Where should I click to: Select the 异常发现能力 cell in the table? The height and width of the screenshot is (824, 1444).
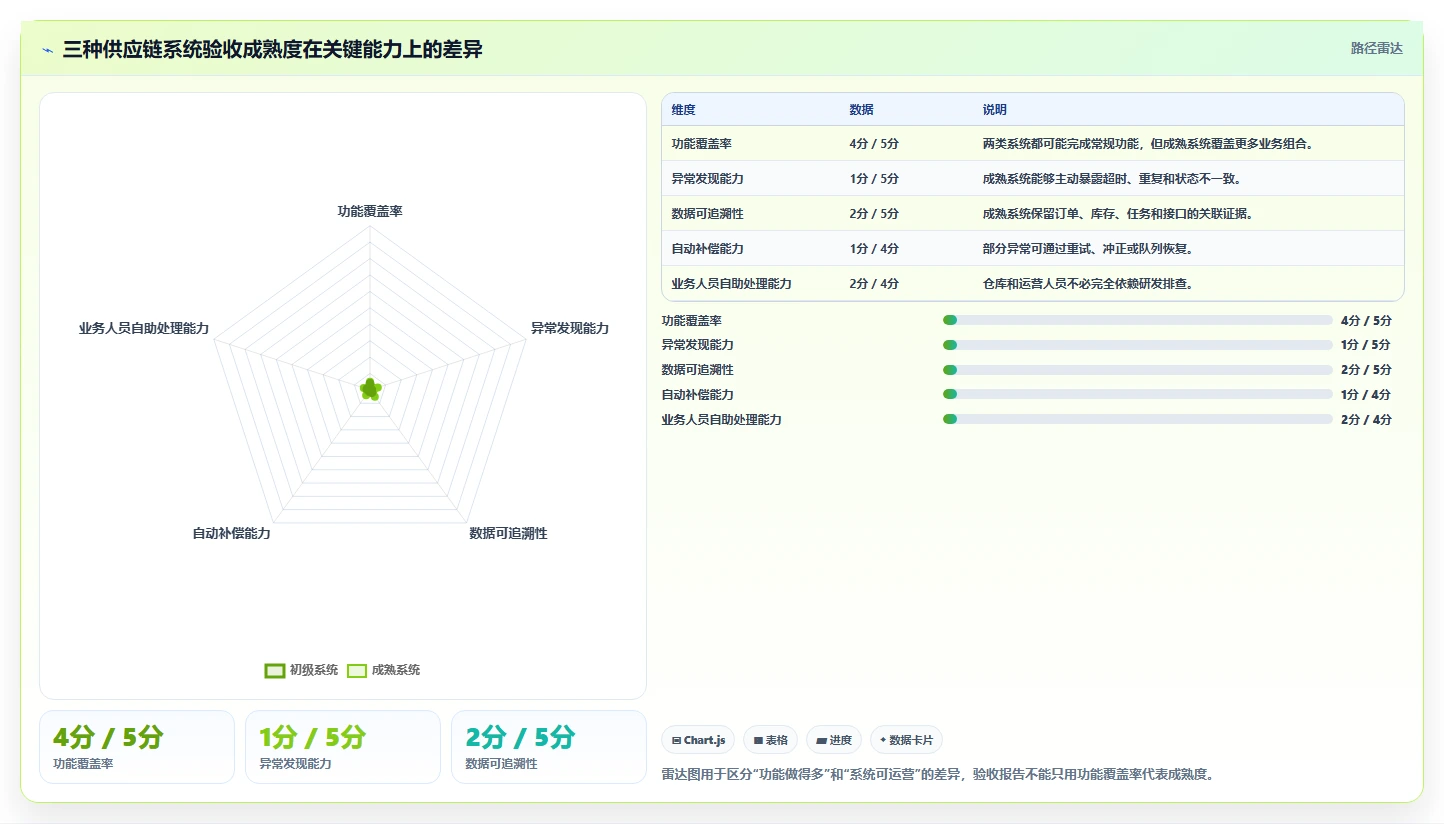(x=750, y=178)
